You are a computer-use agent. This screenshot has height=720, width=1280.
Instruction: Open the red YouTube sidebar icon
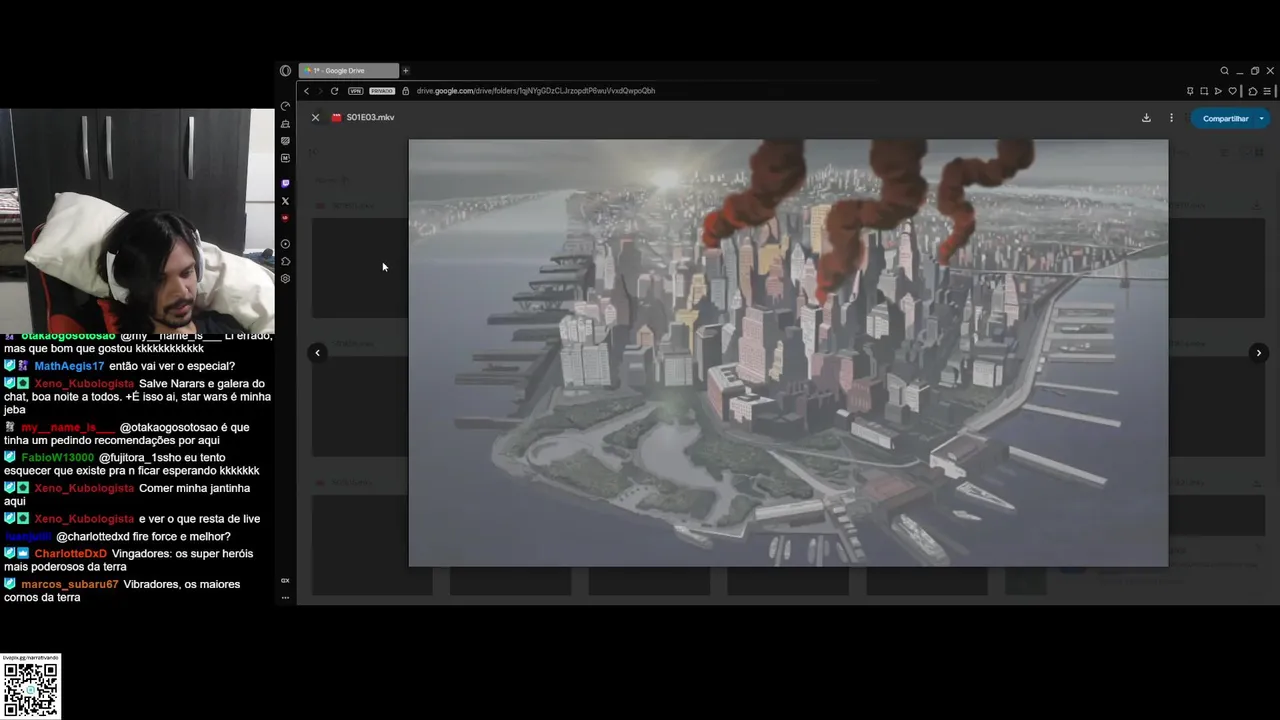coord(285,218)
